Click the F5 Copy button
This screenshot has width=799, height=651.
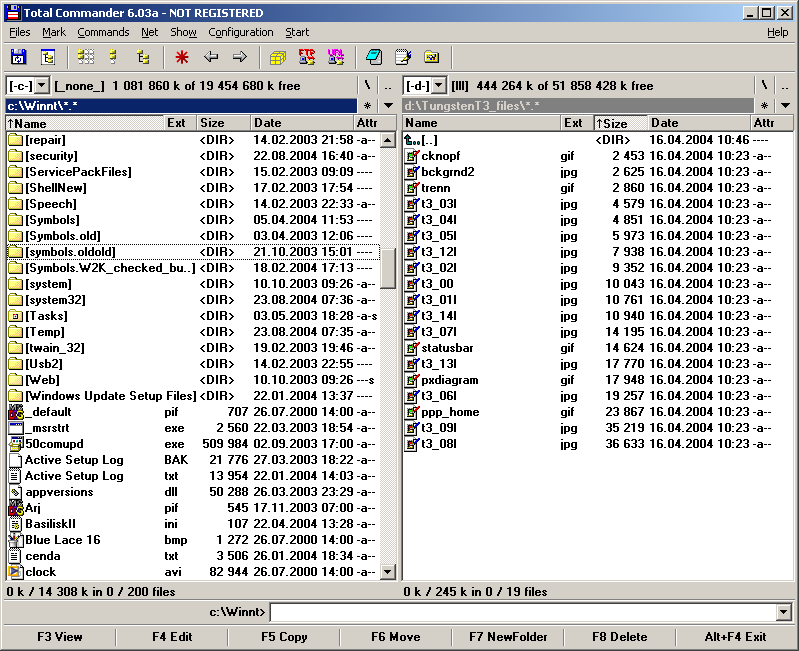click(x=284, y=637)
